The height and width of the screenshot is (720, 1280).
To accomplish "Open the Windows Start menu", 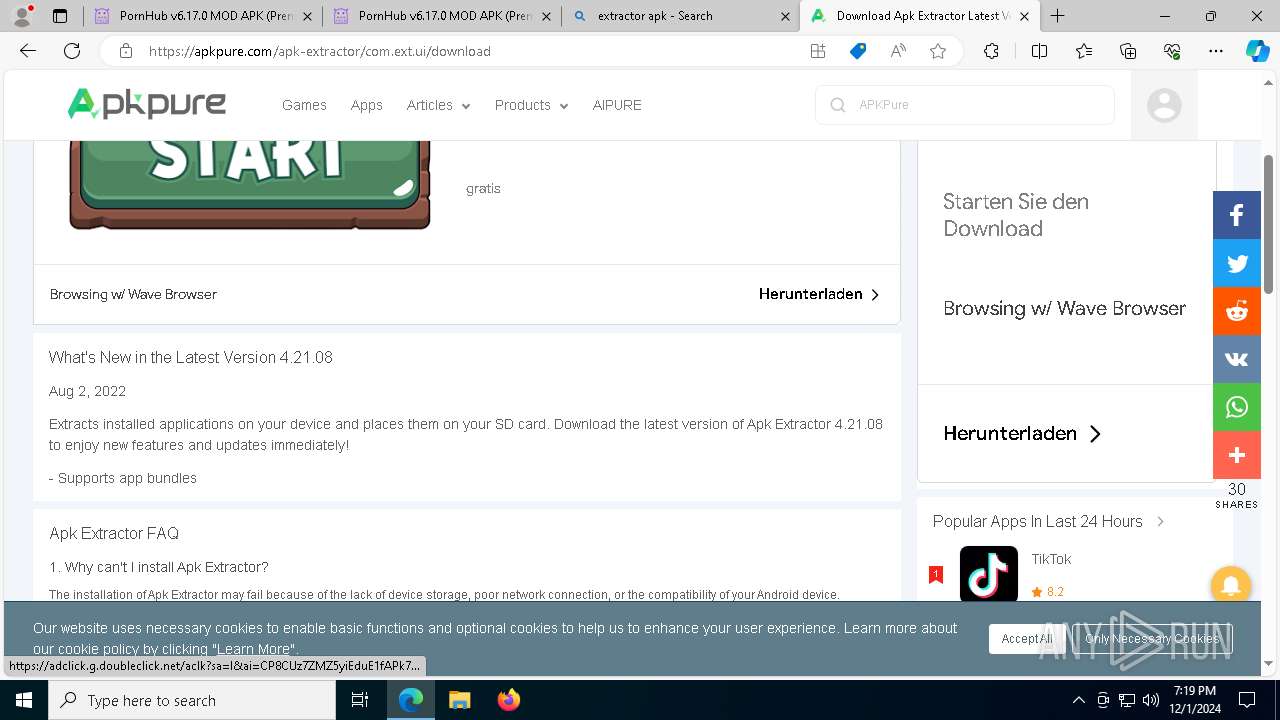I will click(23, 700).
